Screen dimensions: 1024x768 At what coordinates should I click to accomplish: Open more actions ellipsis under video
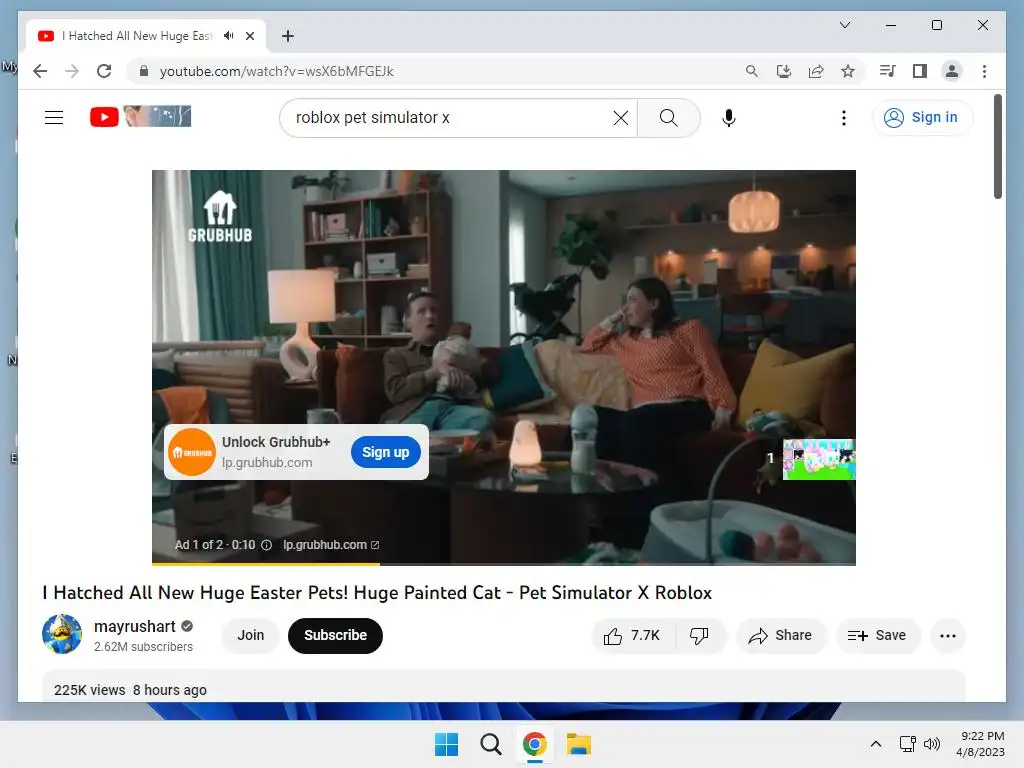click(948, 635)
